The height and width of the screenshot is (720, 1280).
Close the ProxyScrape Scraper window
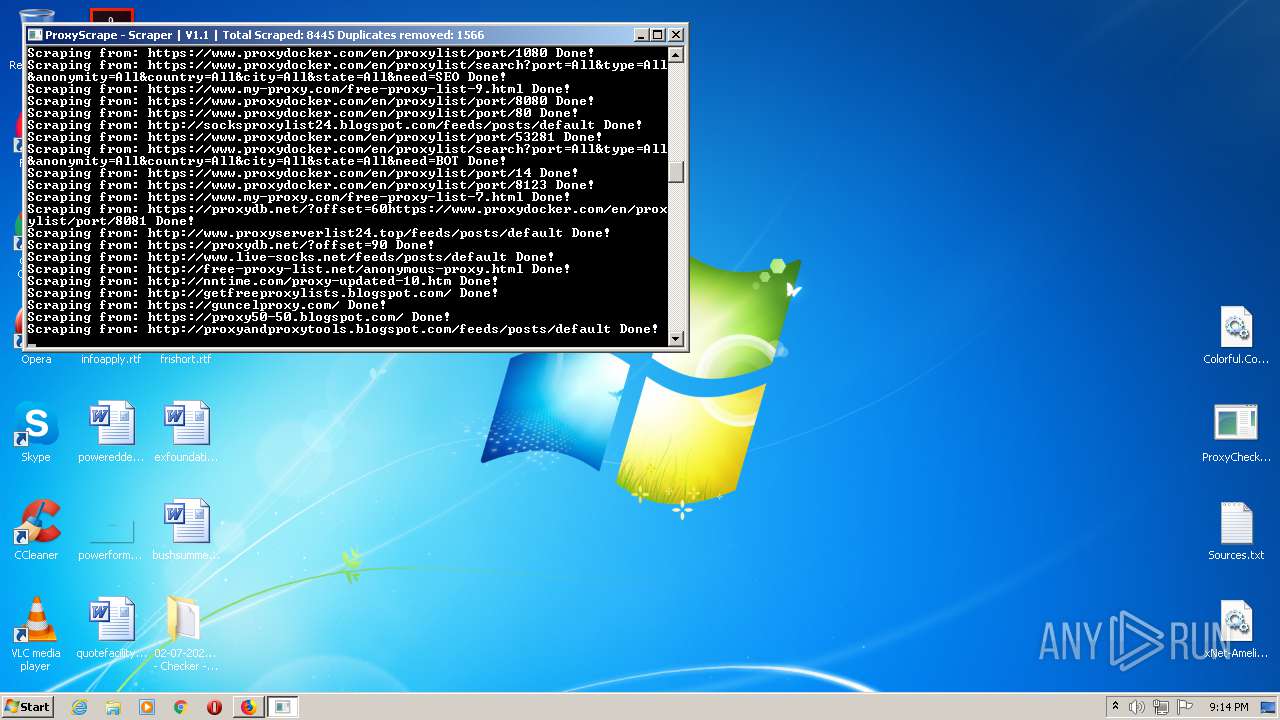676,35
